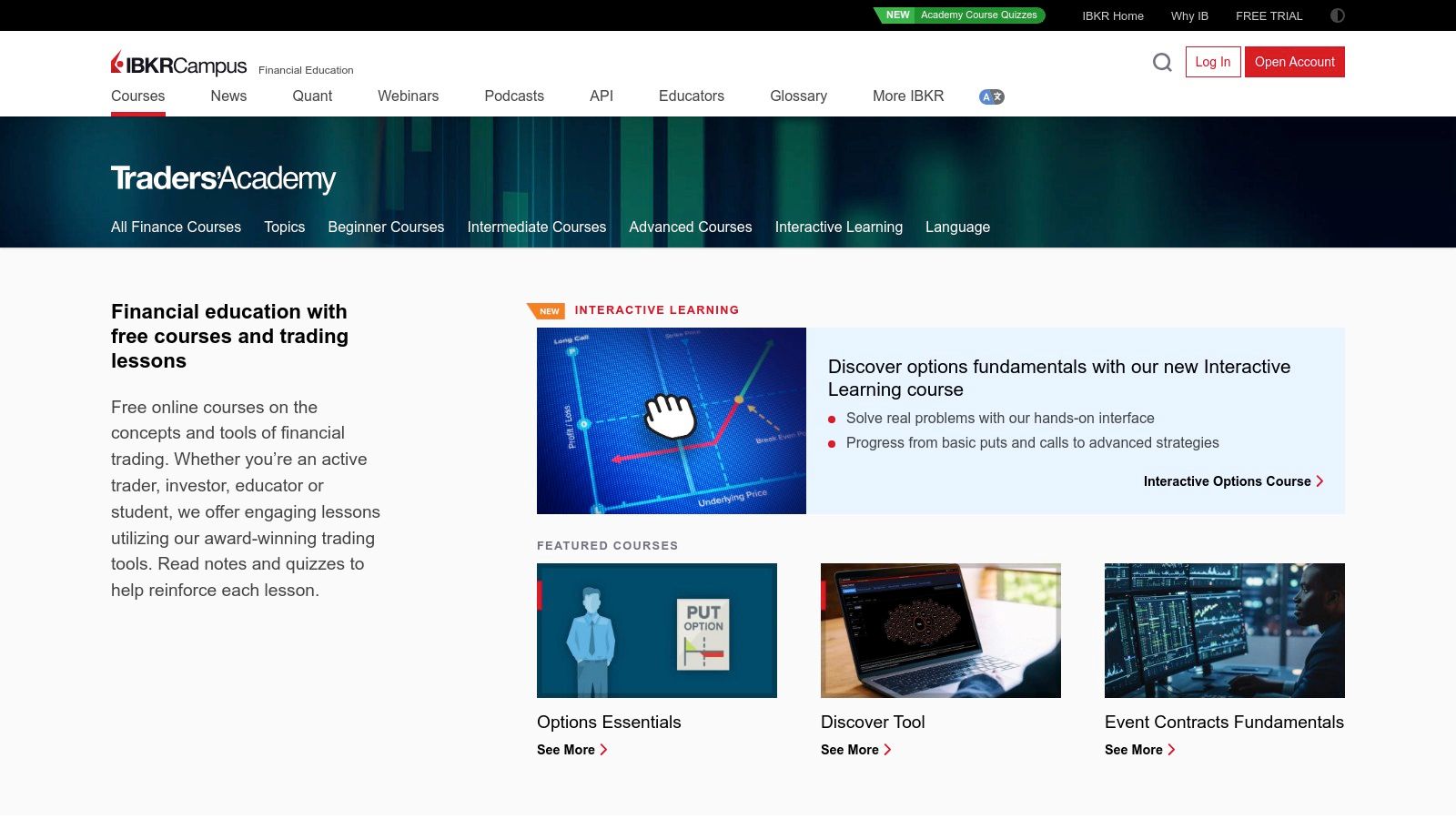
Task: Click the Traders' Academy logo
Action: point(223,178)
